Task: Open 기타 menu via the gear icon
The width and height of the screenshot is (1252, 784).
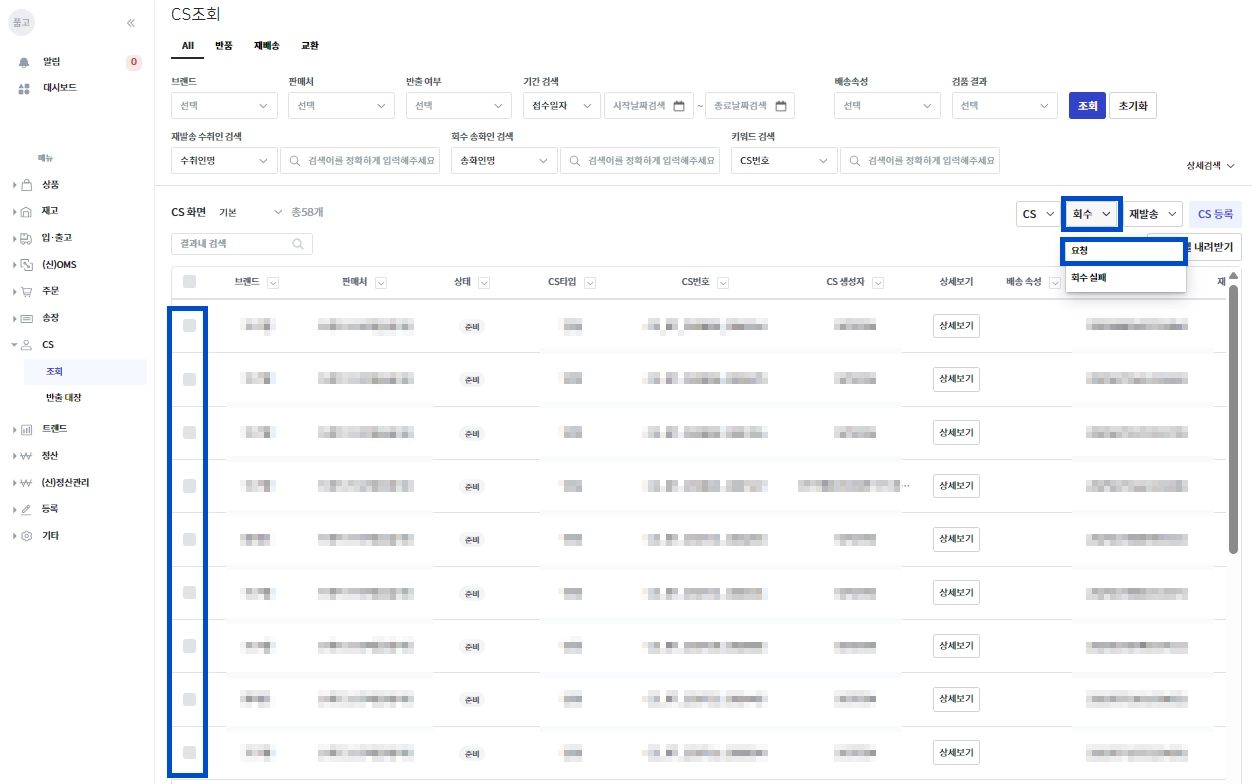Action: point(27,536)
